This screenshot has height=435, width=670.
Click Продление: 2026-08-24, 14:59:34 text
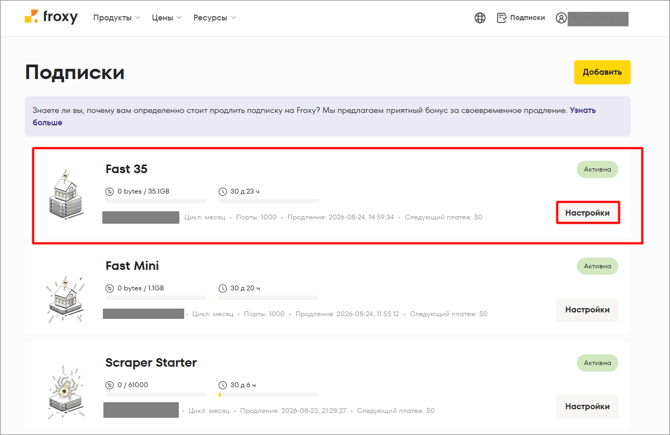tap(341, 217)
